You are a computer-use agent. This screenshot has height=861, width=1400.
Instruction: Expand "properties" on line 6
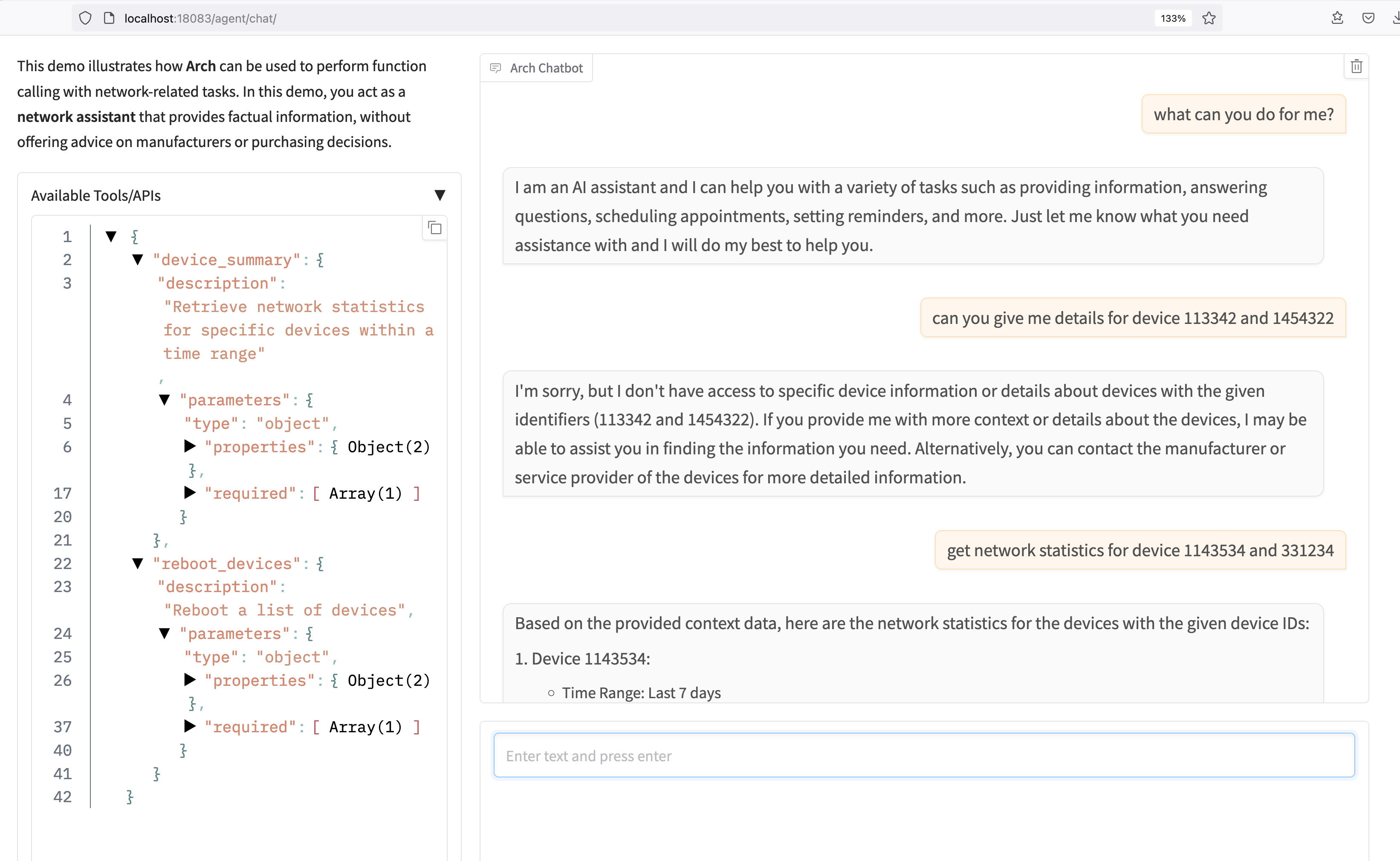point(190,446)
